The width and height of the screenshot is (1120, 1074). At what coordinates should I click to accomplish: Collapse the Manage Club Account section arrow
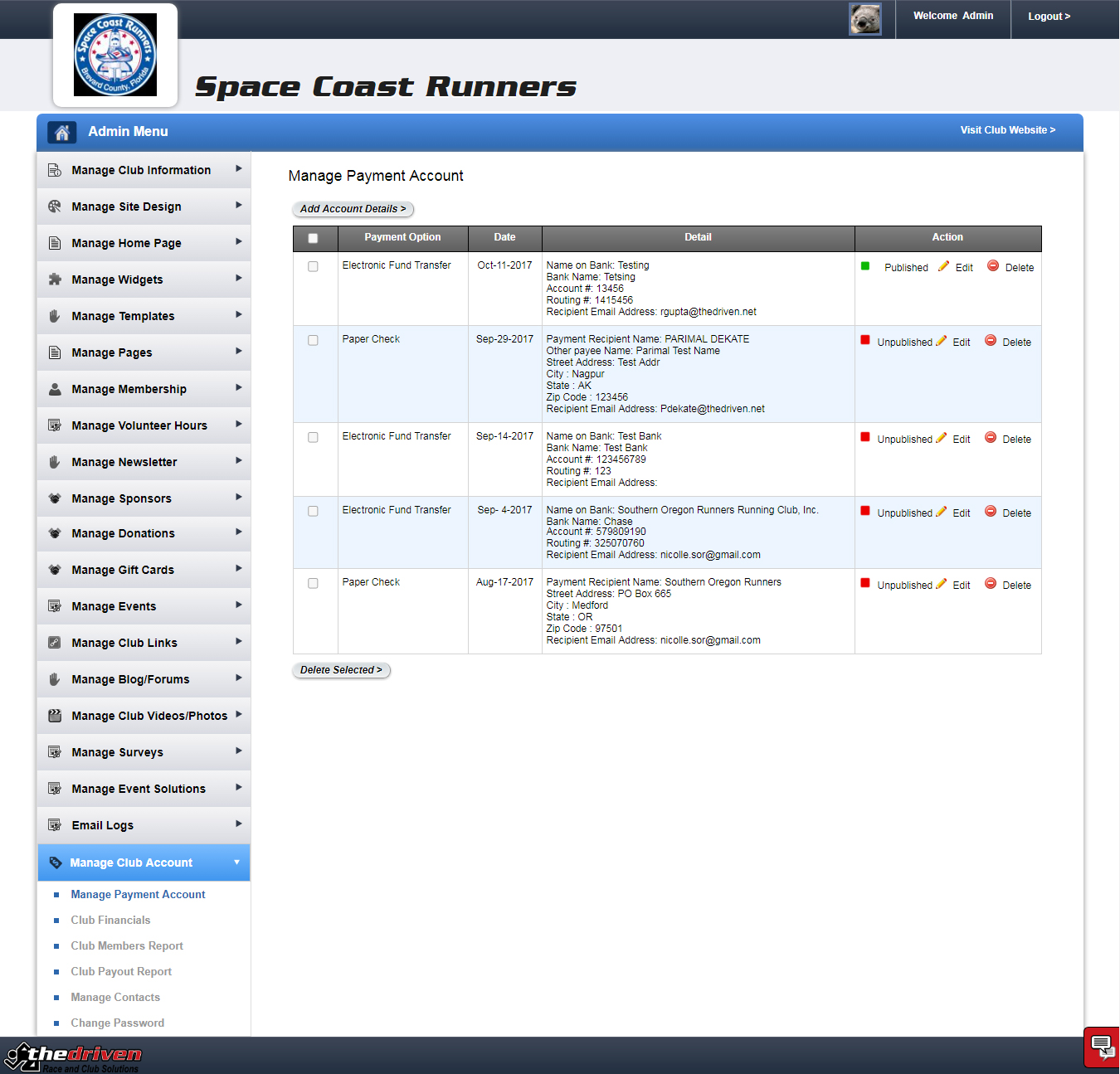236,863
